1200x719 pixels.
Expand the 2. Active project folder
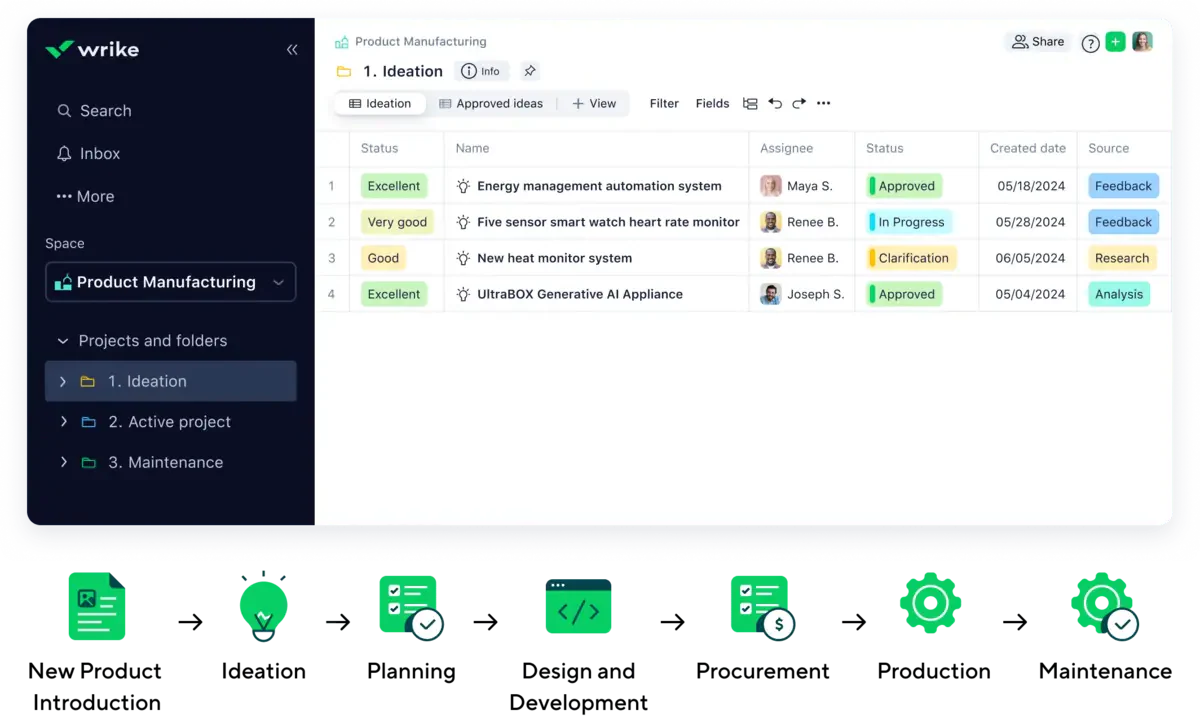(63, 422)
